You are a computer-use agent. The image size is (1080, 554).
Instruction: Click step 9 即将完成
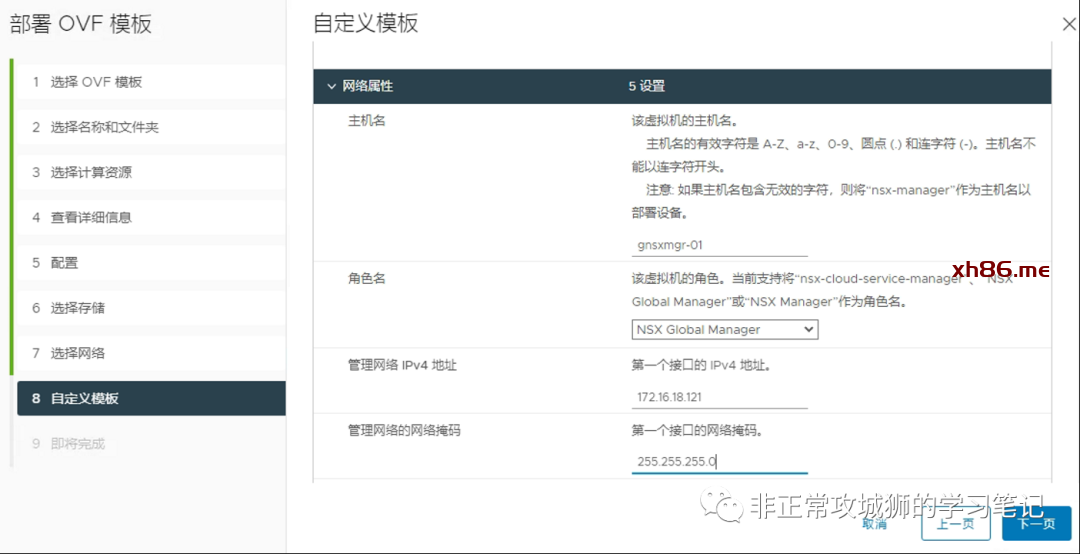pos(77,443)
